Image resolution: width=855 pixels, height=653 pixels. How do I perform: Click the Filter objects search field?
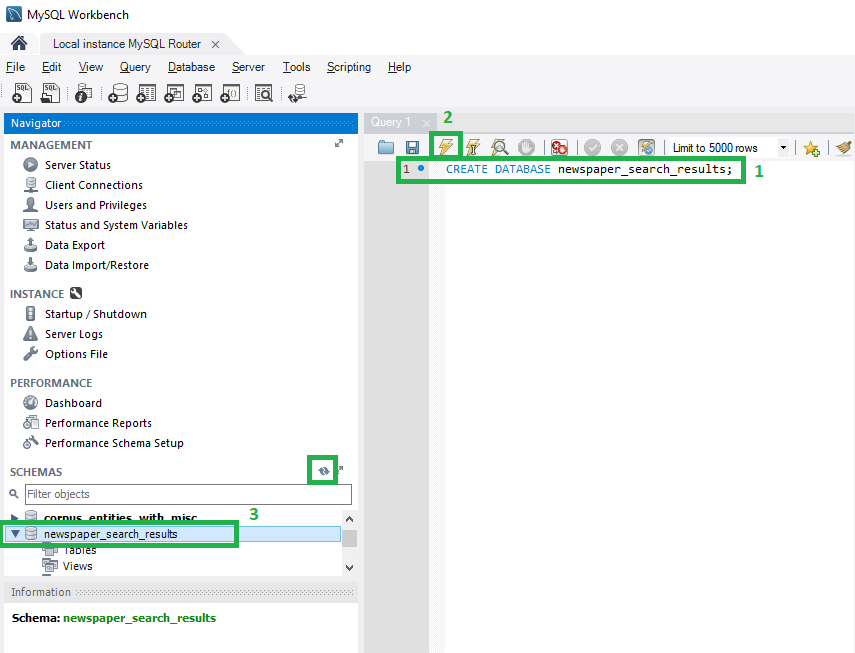187,494
